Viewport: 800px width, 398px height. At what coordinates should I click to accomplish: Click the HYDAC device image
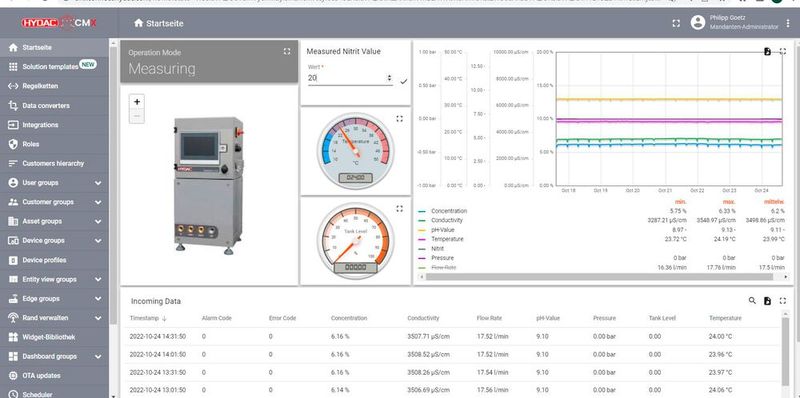pos(209,186)
